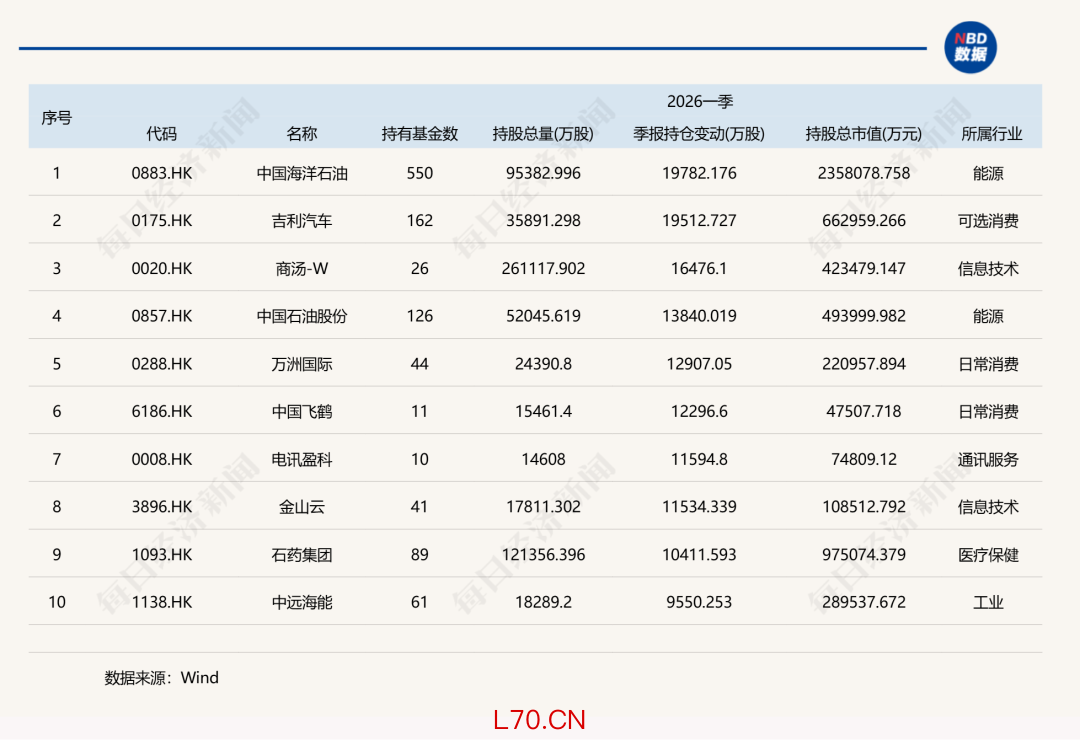The image size is (1080, 740).
Task: Click stock code 0857.HK
Action: (162, 316)
